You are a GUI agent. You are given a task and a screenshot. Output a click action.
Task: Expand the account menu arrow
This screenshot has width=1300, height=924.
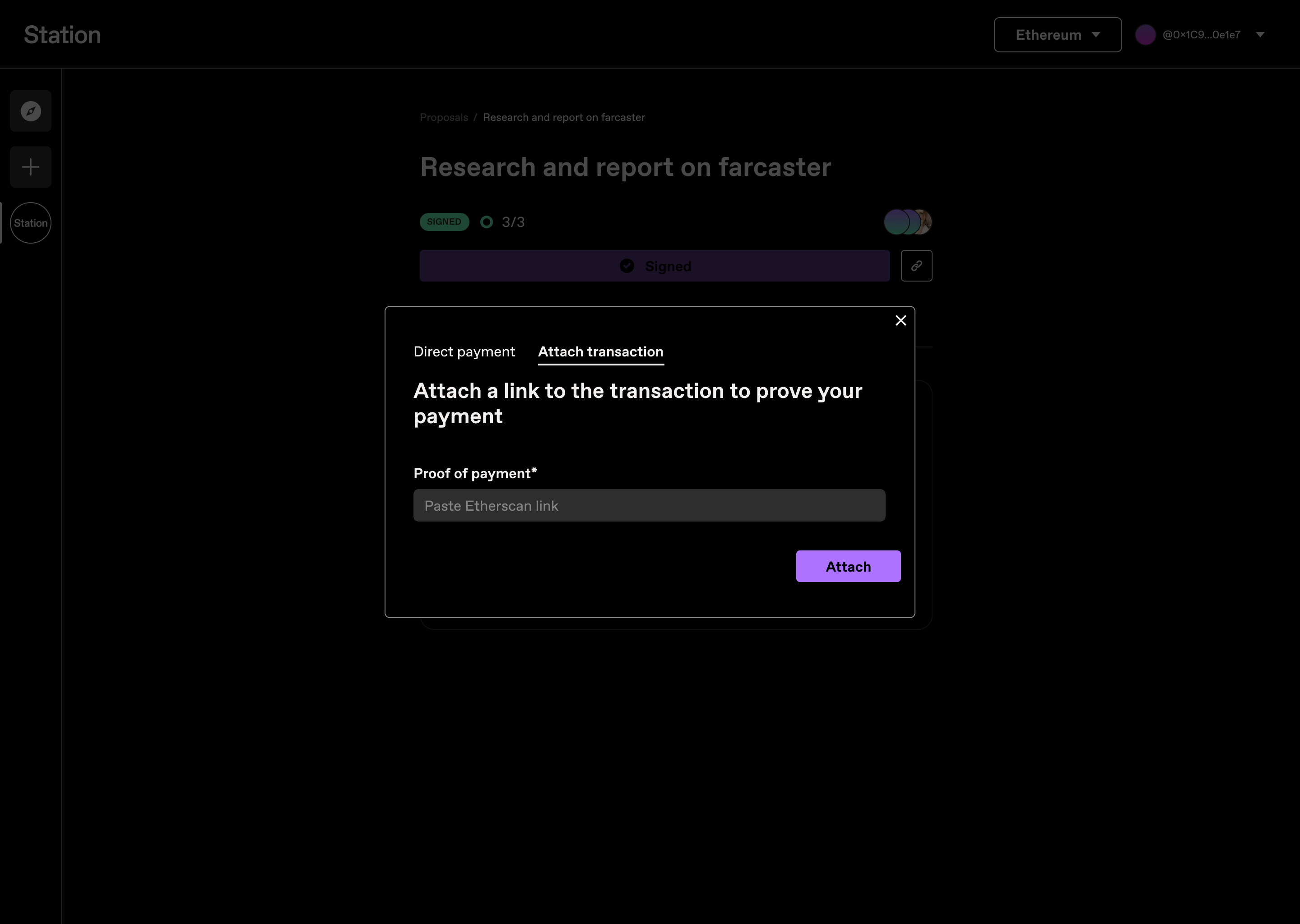point(1260,35)
